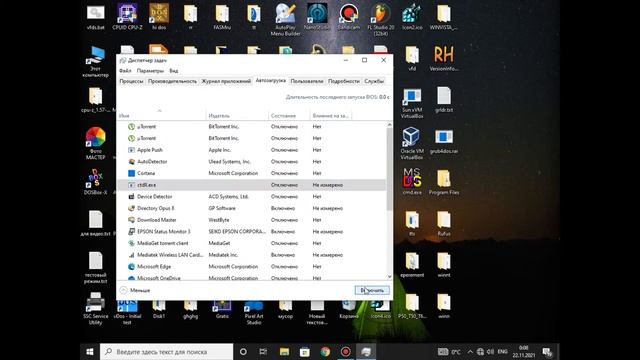Open CPUID CPU-Z desktop shortcut
The height and width of the screenshot is (360, 640).
127,17
